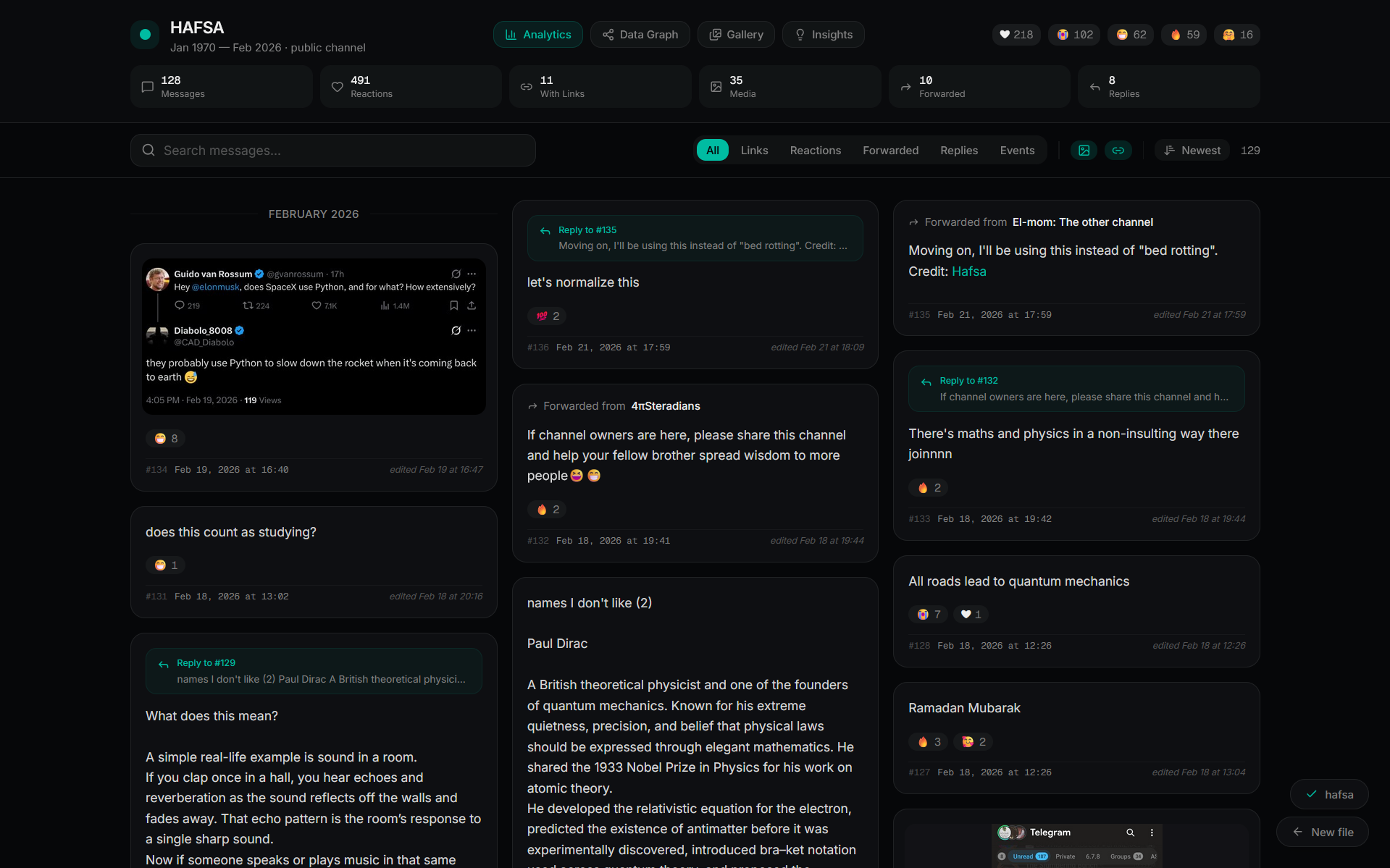Click the With Links stat card icon

[526, 87]
